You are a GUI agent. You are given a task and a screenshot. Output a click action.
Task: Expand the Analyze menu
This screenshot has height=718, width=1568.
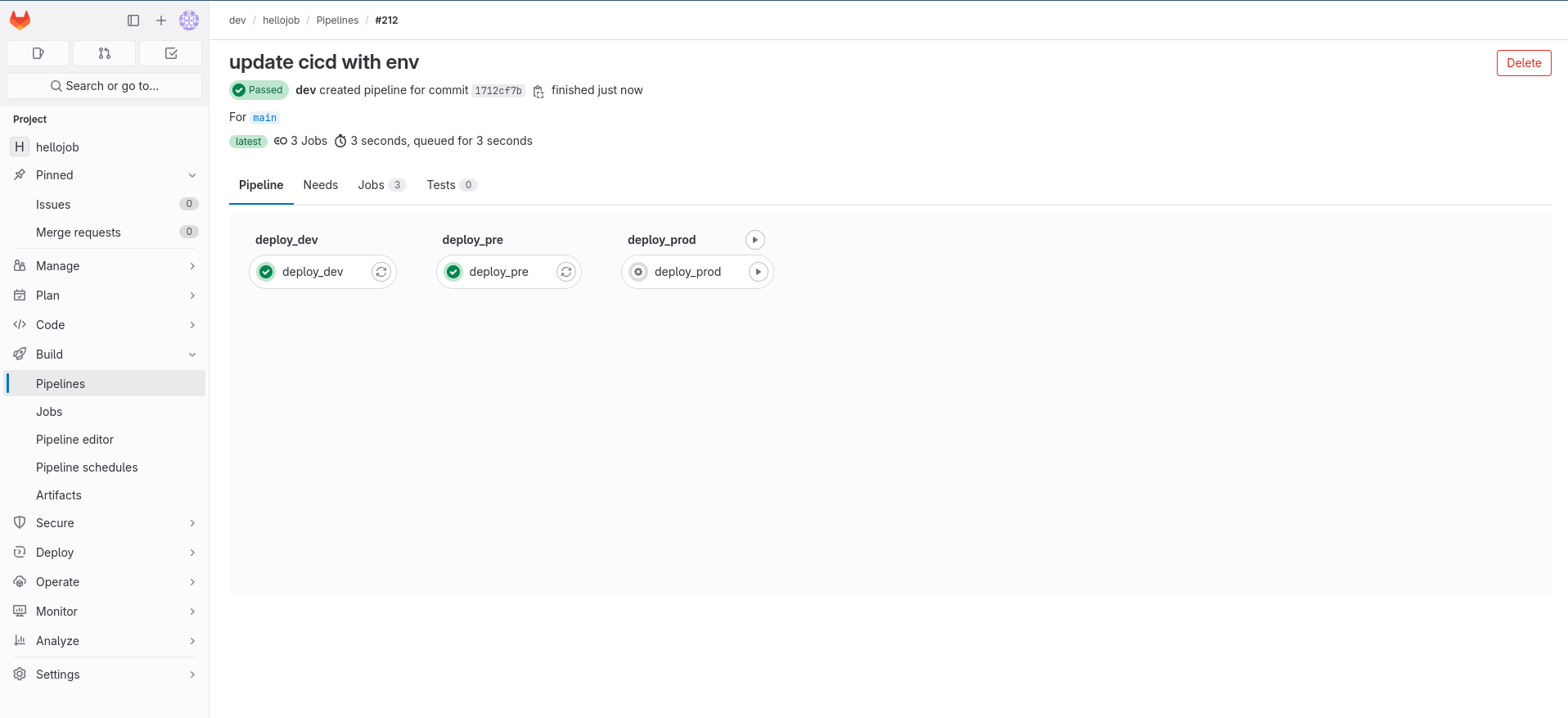tap(105, 641)
